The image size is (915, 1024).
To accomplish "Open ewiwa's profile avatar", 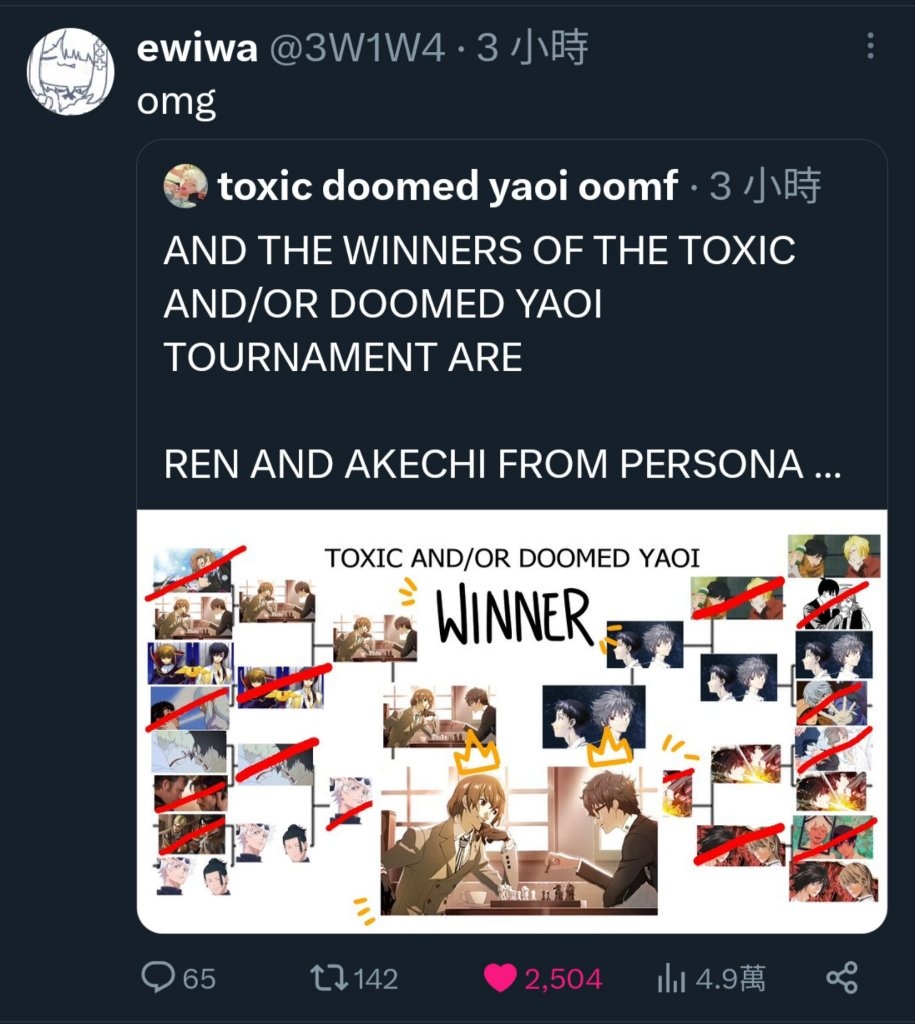I will click(71, 71).
